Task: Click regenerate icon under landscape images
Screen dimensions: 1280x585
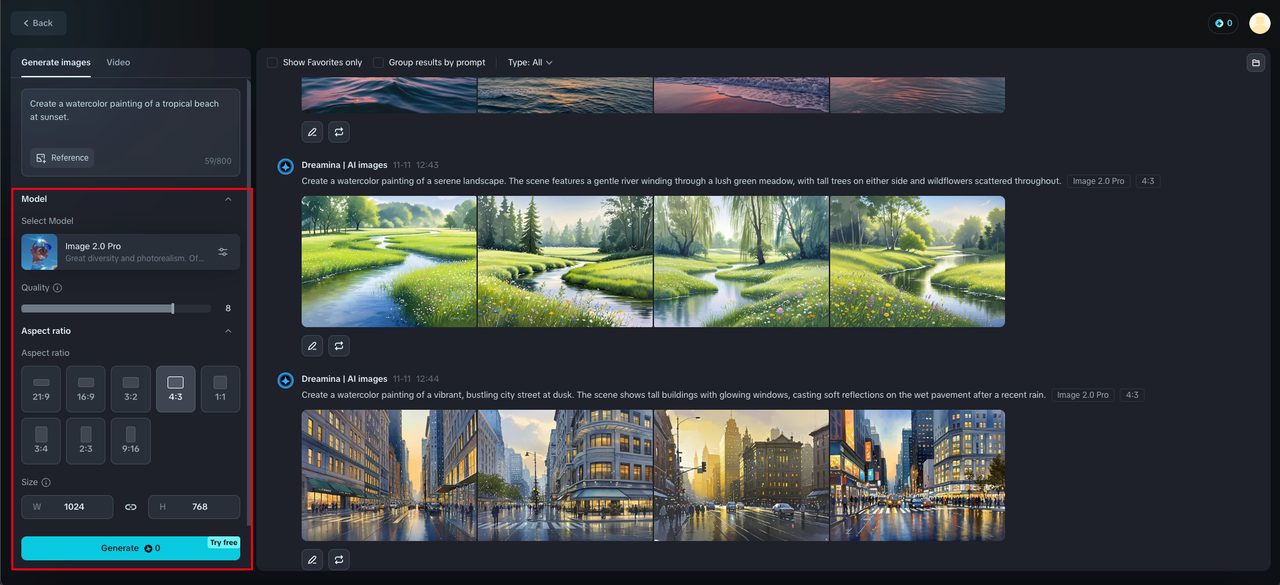Action: coord(340,346)
